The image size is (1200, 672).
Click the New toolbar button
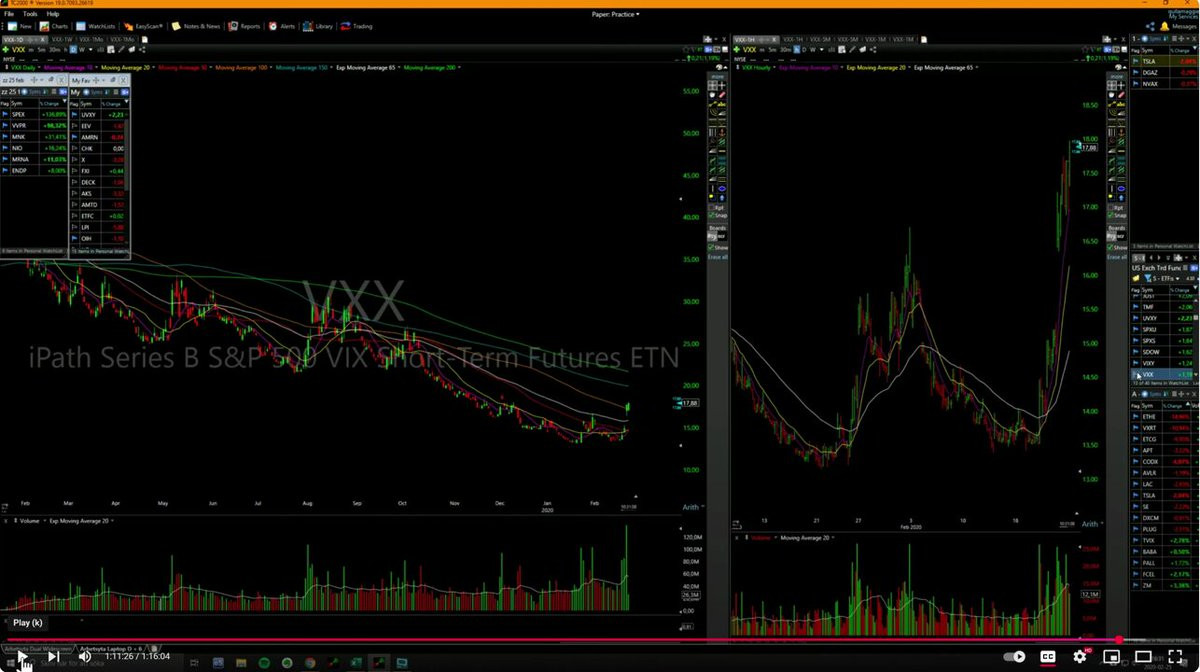click(19, 26)
